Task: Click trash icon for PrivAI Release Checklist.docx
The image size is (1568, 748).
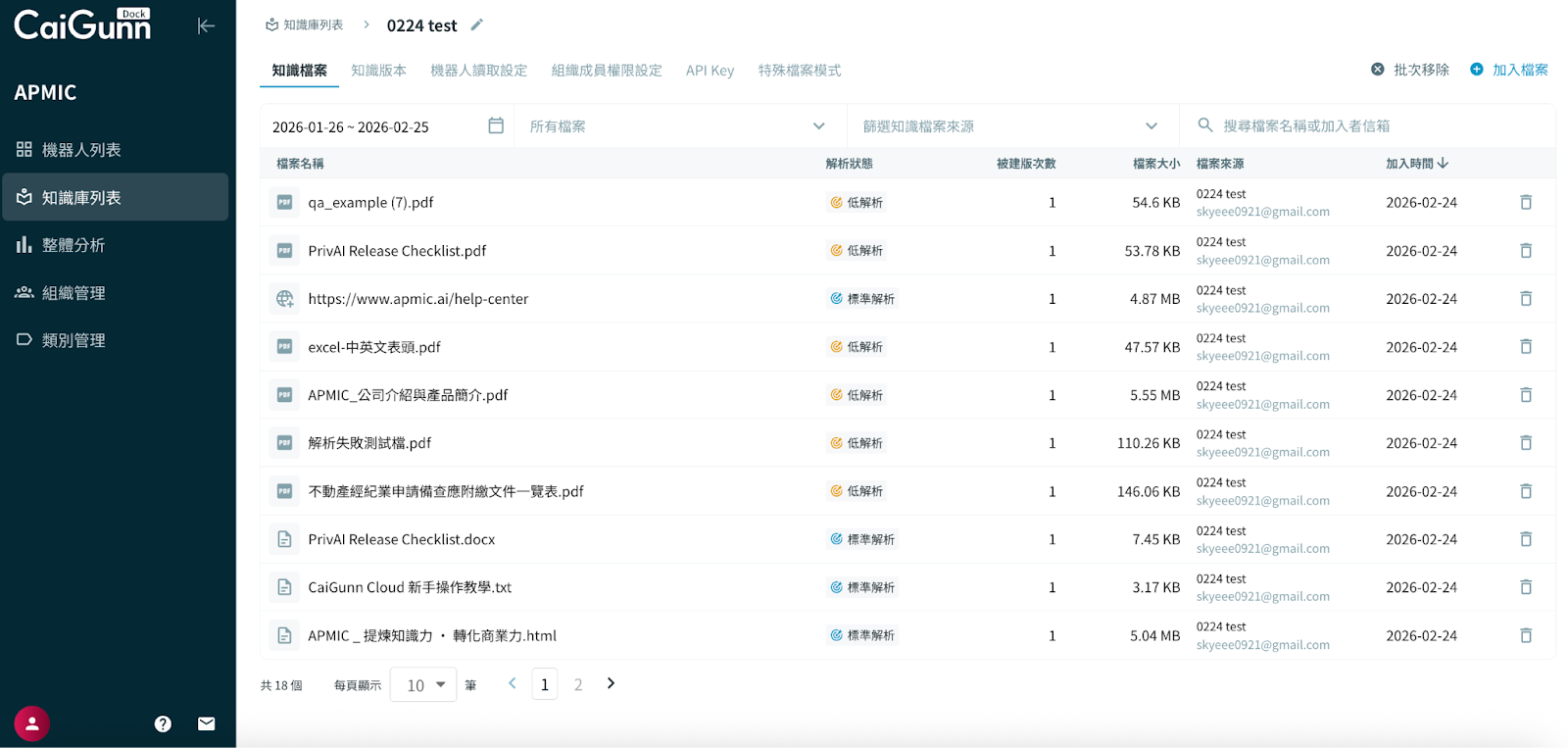Action: [1526, 539]
